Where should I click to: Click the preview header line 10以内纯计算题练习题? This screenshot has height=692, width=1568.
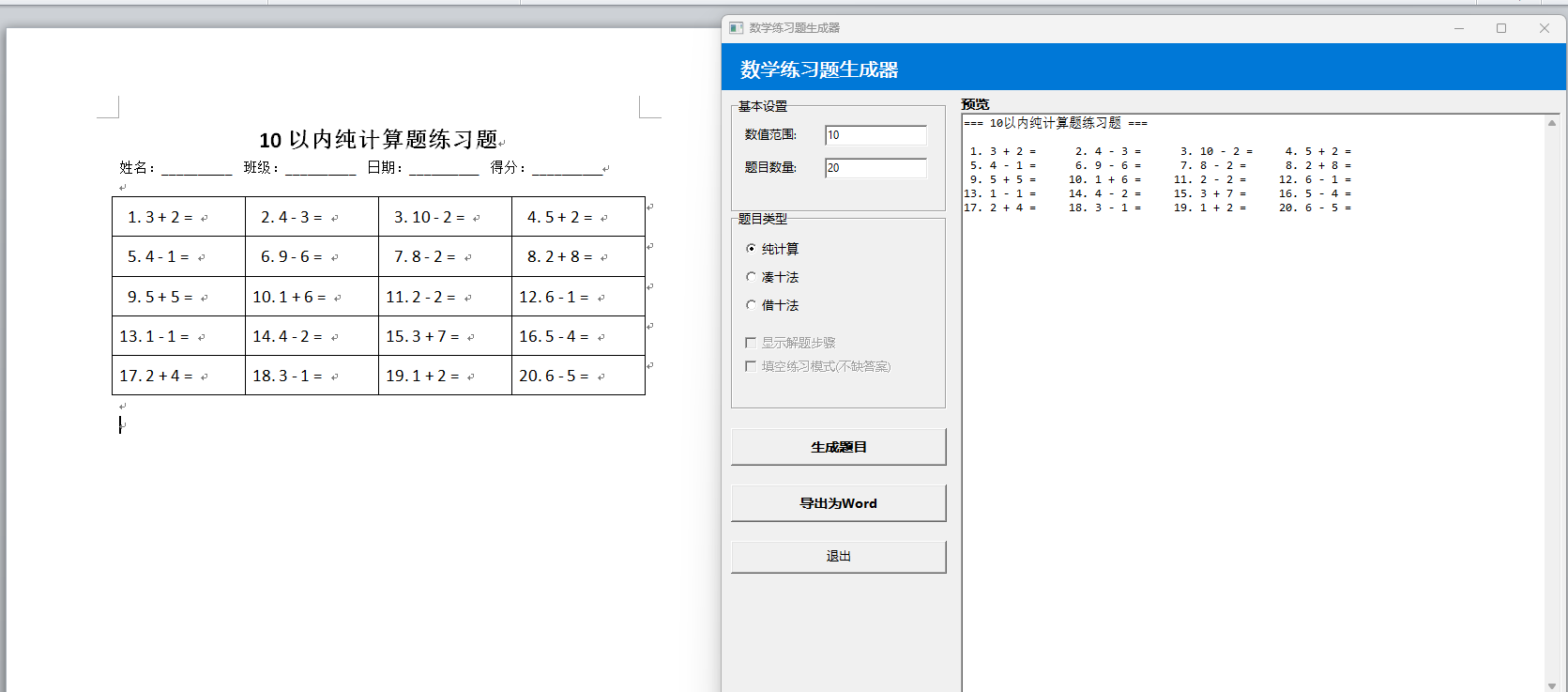point(1056,123)
